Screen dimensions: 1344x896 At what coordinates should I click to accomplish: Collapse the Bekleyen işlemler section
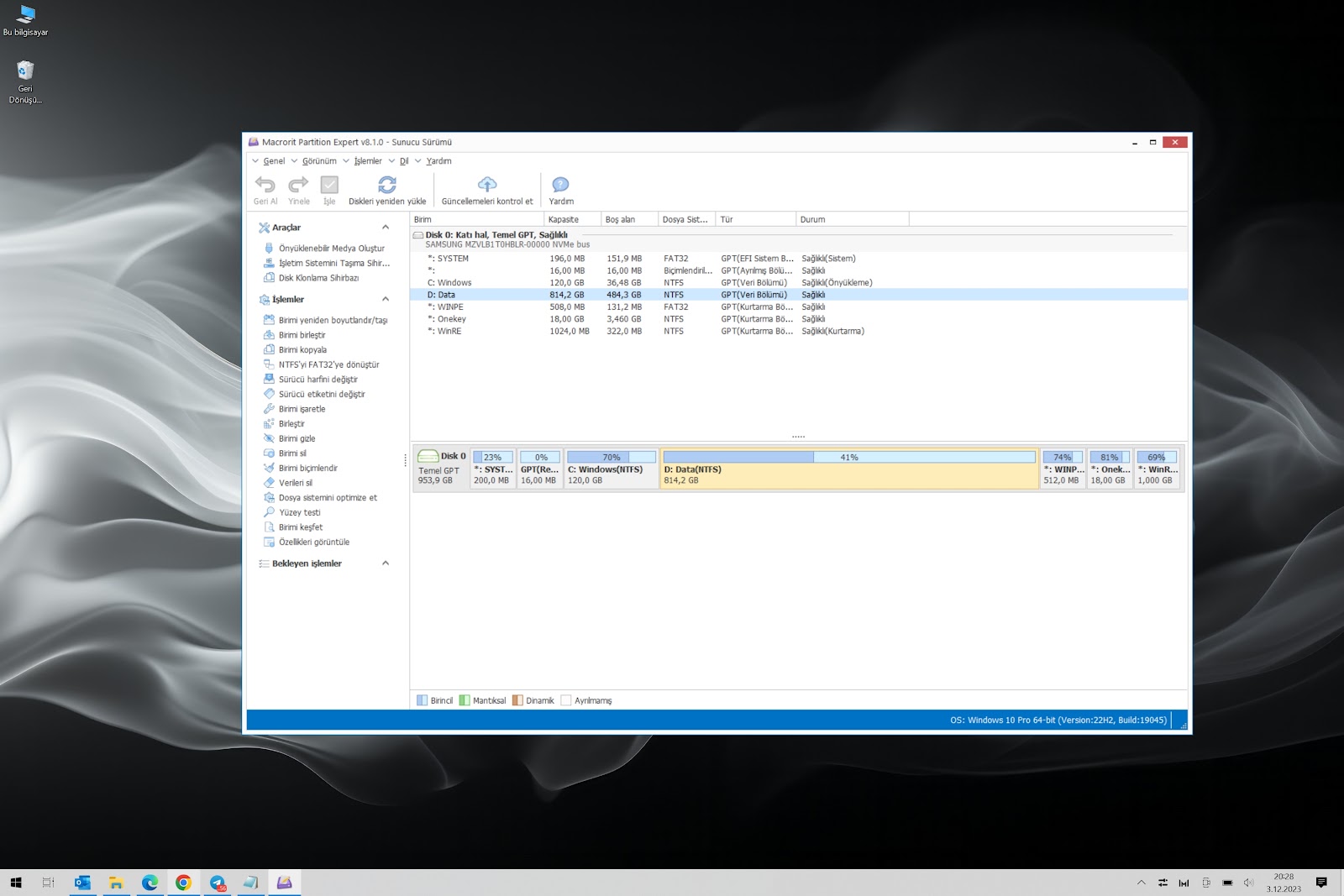click(x=386, y=563)
